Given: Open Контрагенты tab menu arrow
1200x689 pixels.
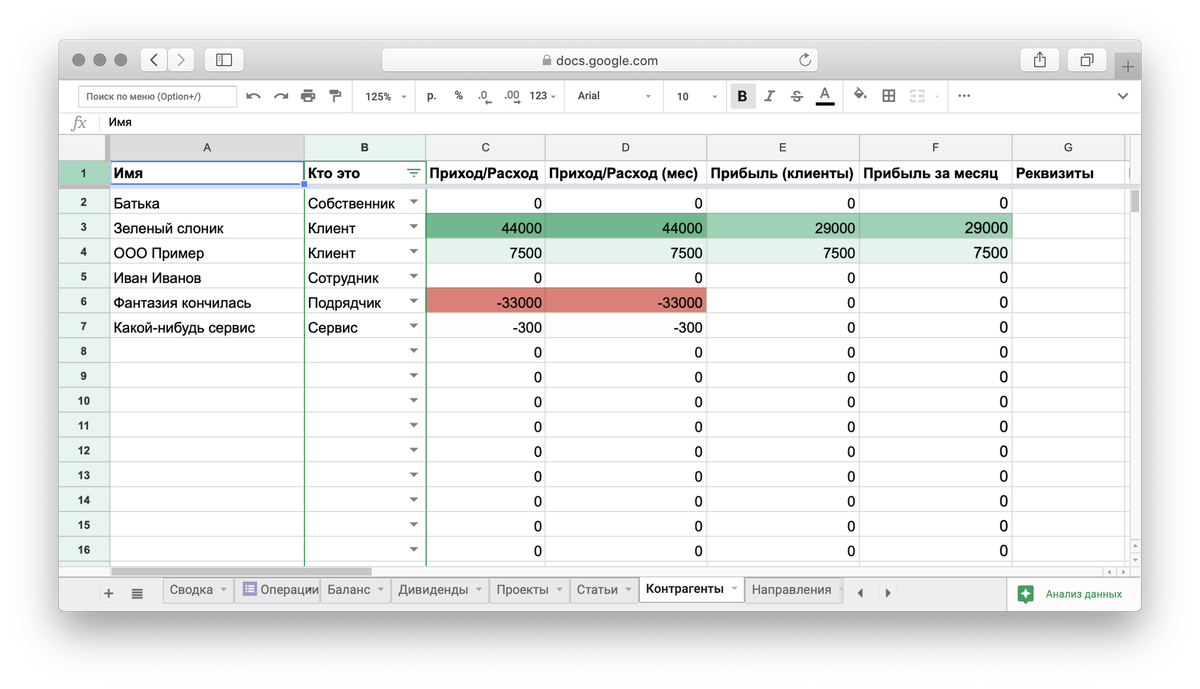Looking at the screenshot, I should 734,589.
